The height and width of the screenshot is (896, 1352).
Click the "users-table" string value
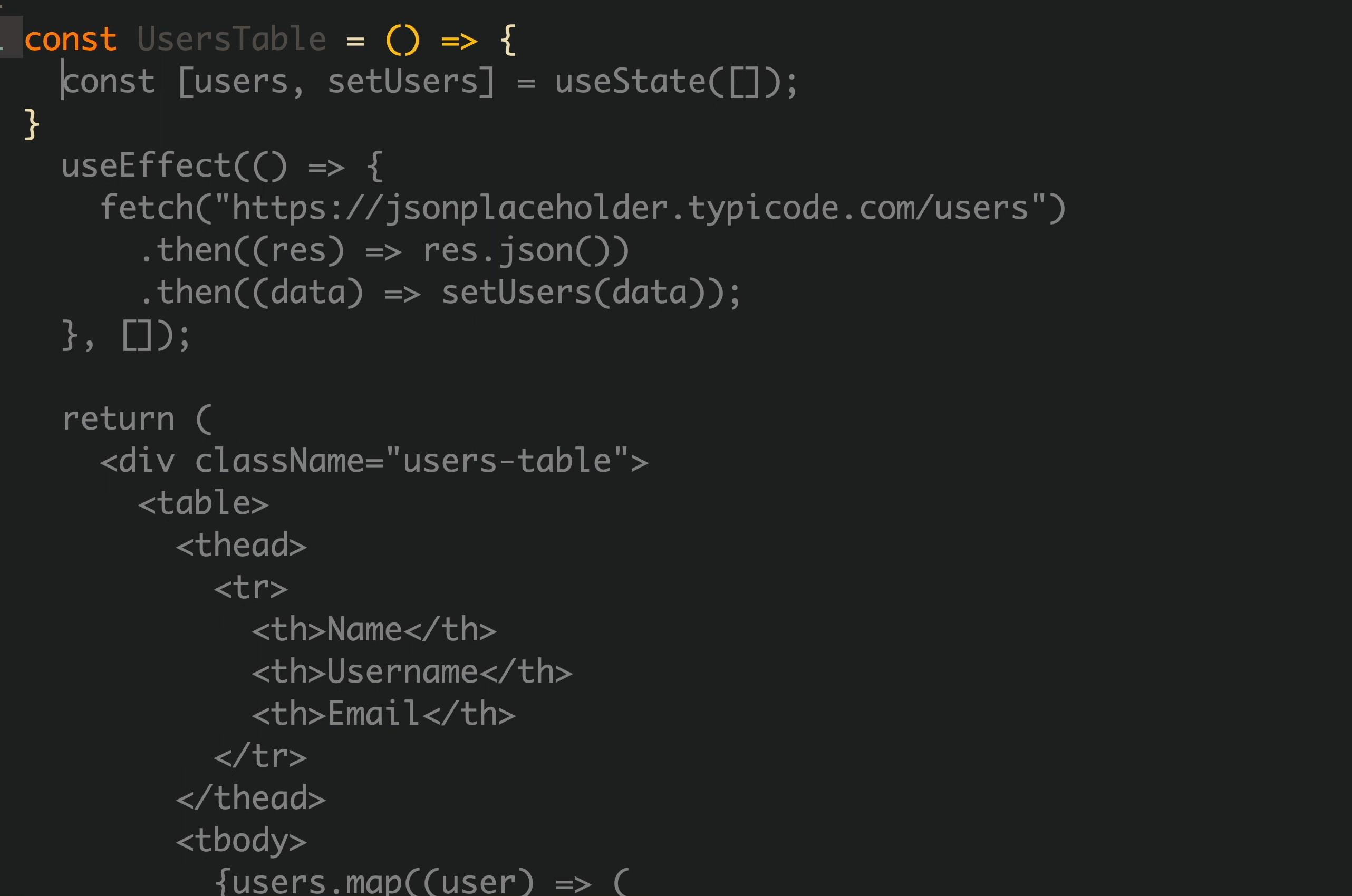click(x=507, y=461)
